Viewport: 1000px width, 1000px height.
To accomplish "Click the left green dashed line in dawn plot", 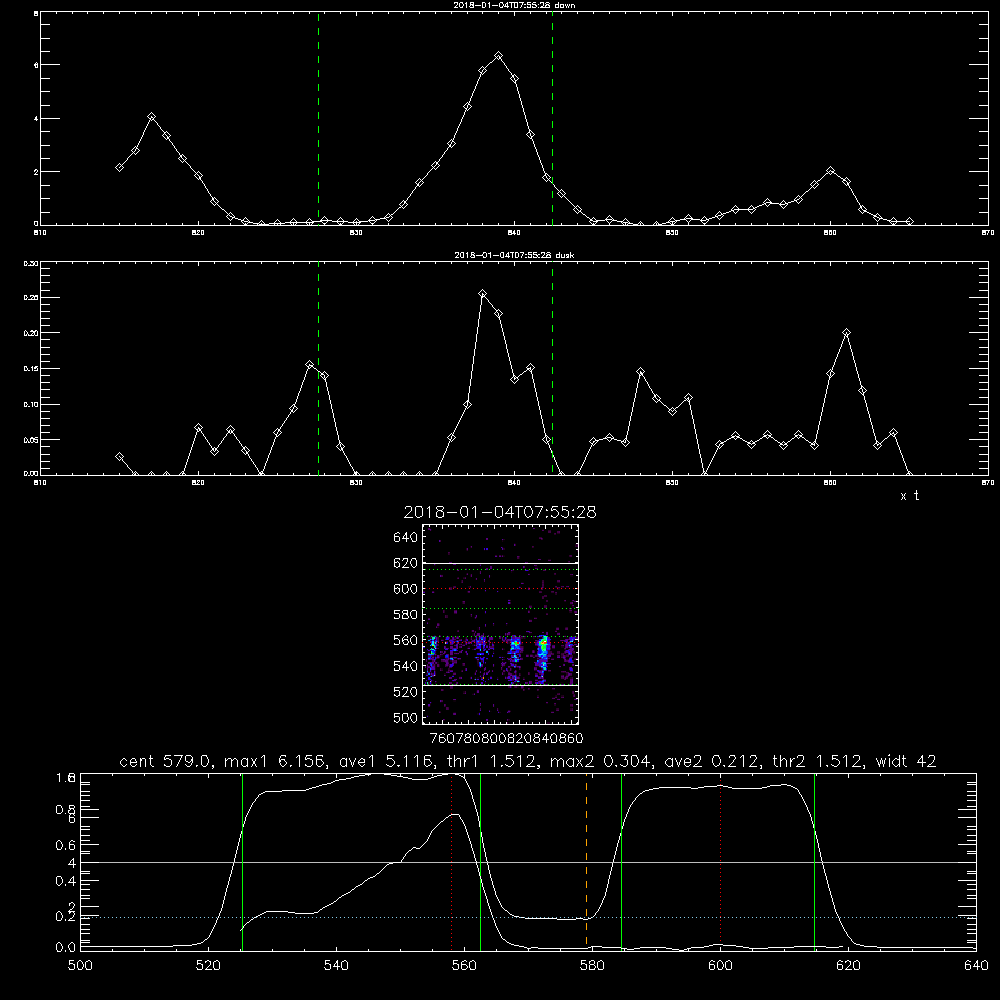I will click(x=318, y=118).
